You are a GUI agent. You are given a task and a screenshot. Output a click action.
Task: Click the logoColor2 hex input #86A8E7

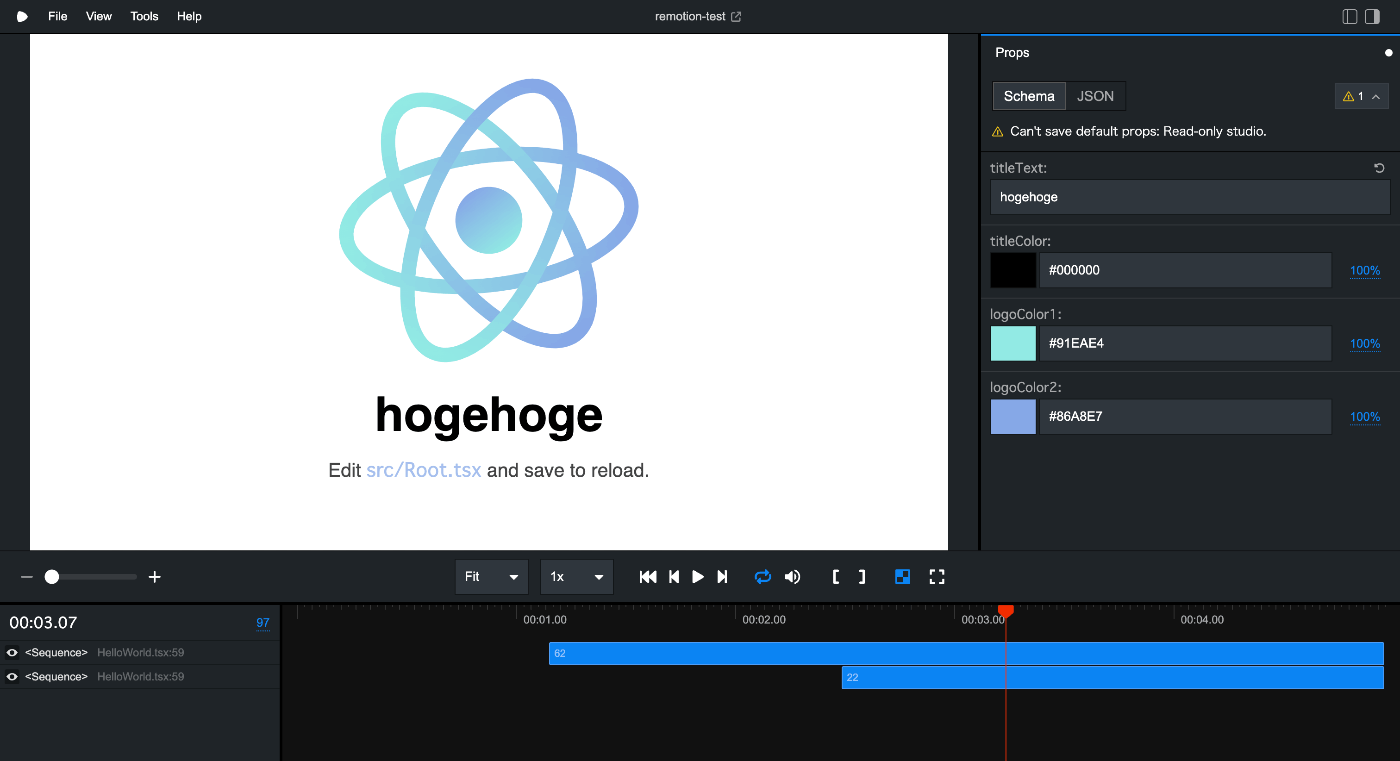click(x=1185, y=416)
